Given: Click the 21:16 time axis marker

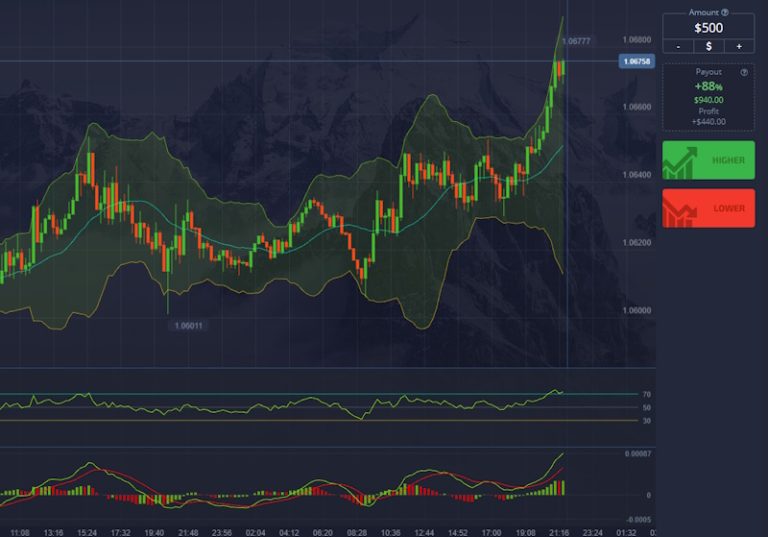Looking at the screenshot, I should (x=559, y=533).
